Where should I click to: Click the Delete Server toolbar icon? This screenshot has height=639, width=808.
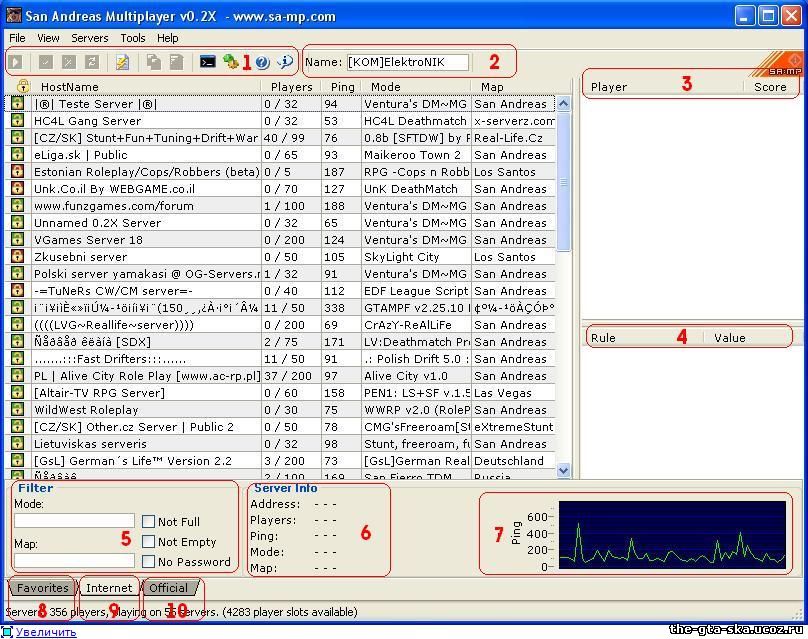(x=69, y=62)
